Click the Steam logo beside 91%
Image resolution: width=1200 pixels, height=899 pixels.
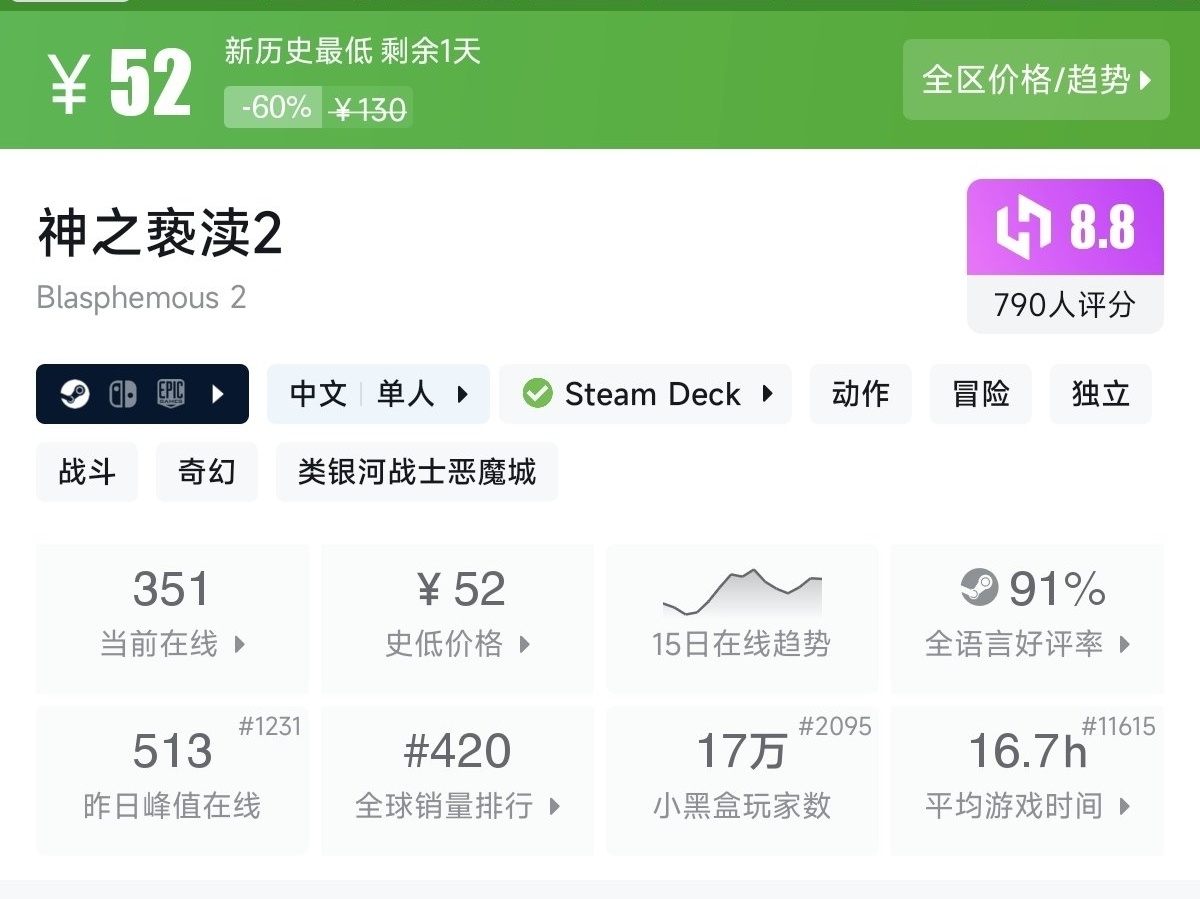[979, 588]
